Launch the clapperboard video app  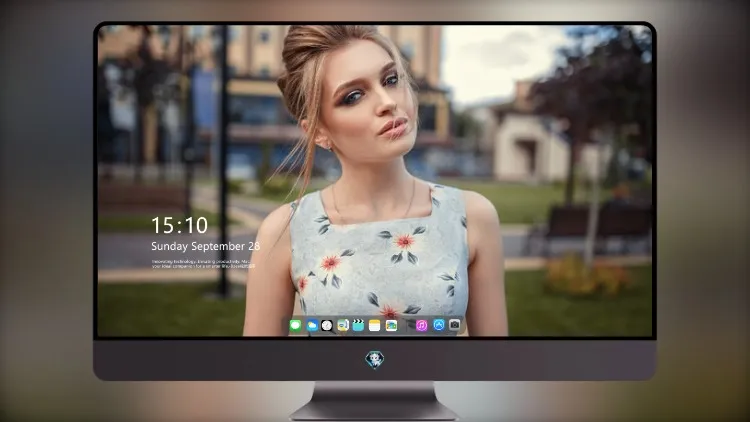point(358,326)
